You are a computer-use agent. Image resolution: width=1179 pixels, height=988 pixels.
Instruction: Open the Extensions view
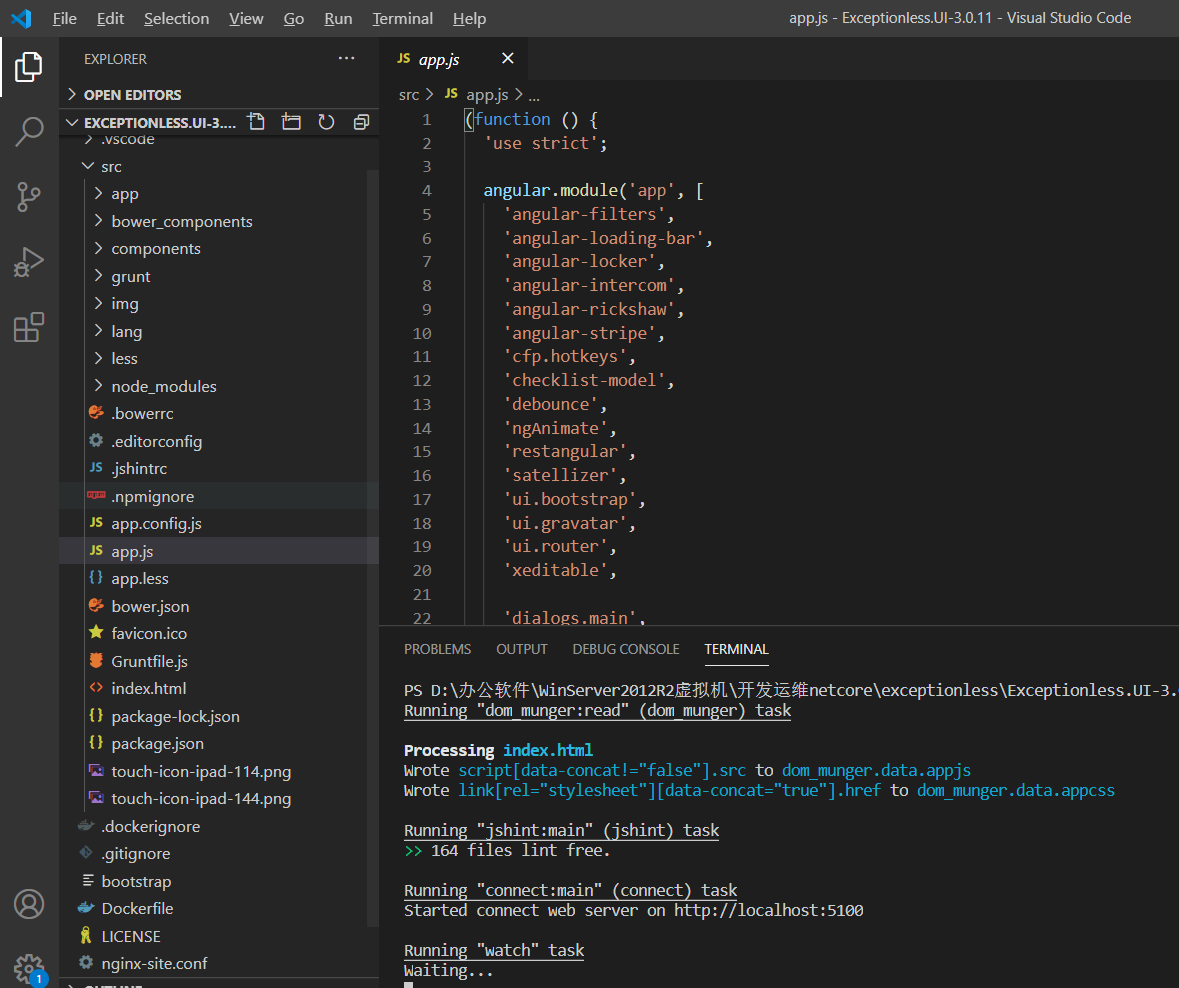(x=29, y=327)
